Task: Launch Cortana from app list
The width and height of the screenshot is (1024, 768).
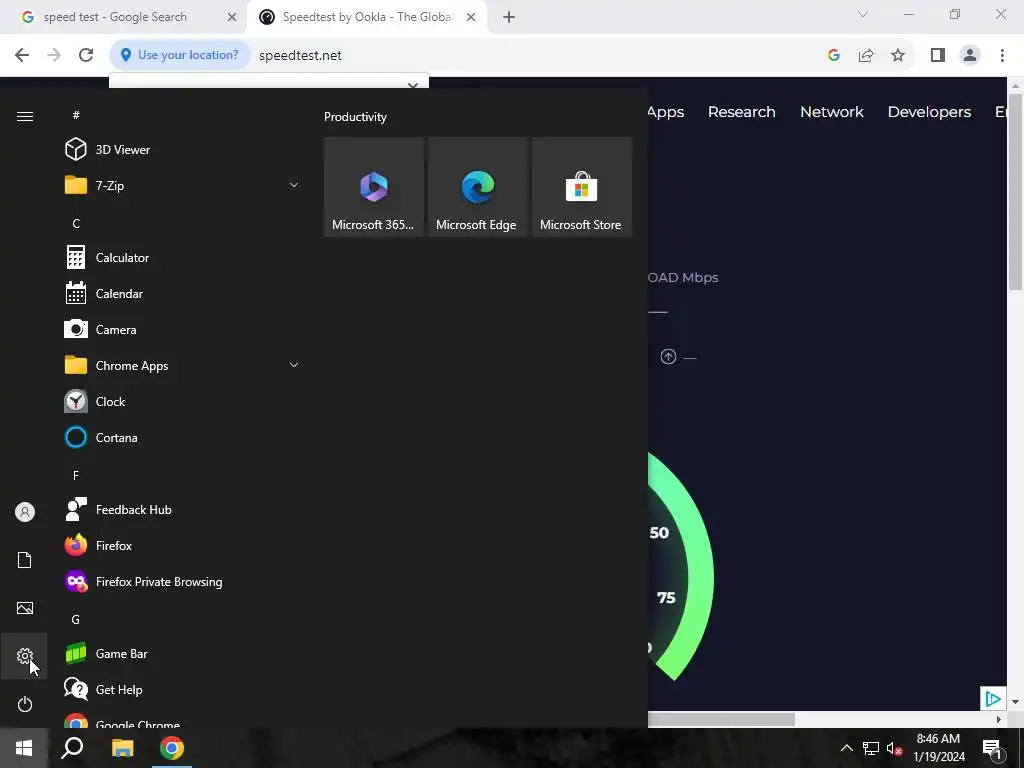Action: [181, 437]
